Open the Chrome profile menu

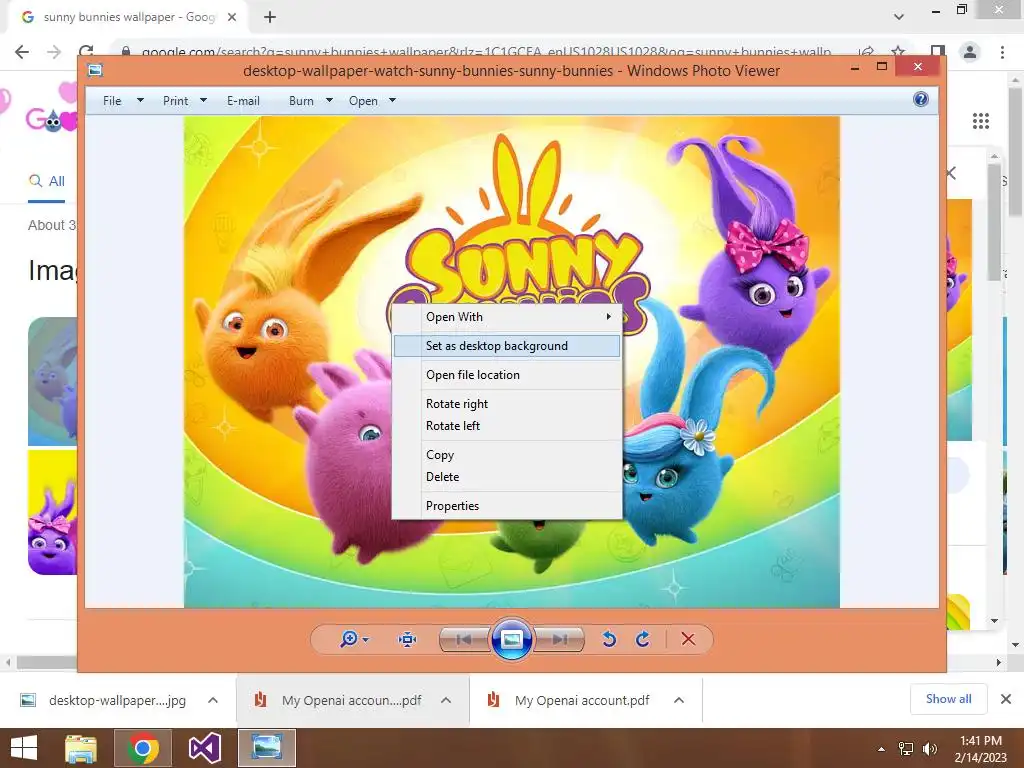(x=970, y=52)
